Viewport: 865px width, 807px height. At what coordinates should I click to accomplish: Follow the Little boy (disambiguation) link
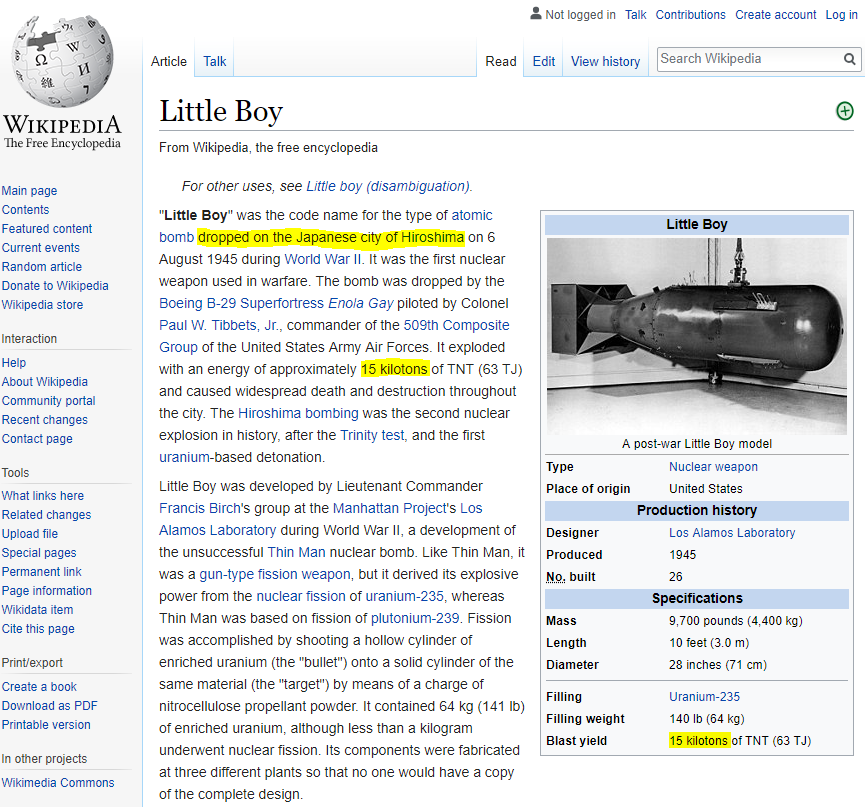tap(387, 186)
